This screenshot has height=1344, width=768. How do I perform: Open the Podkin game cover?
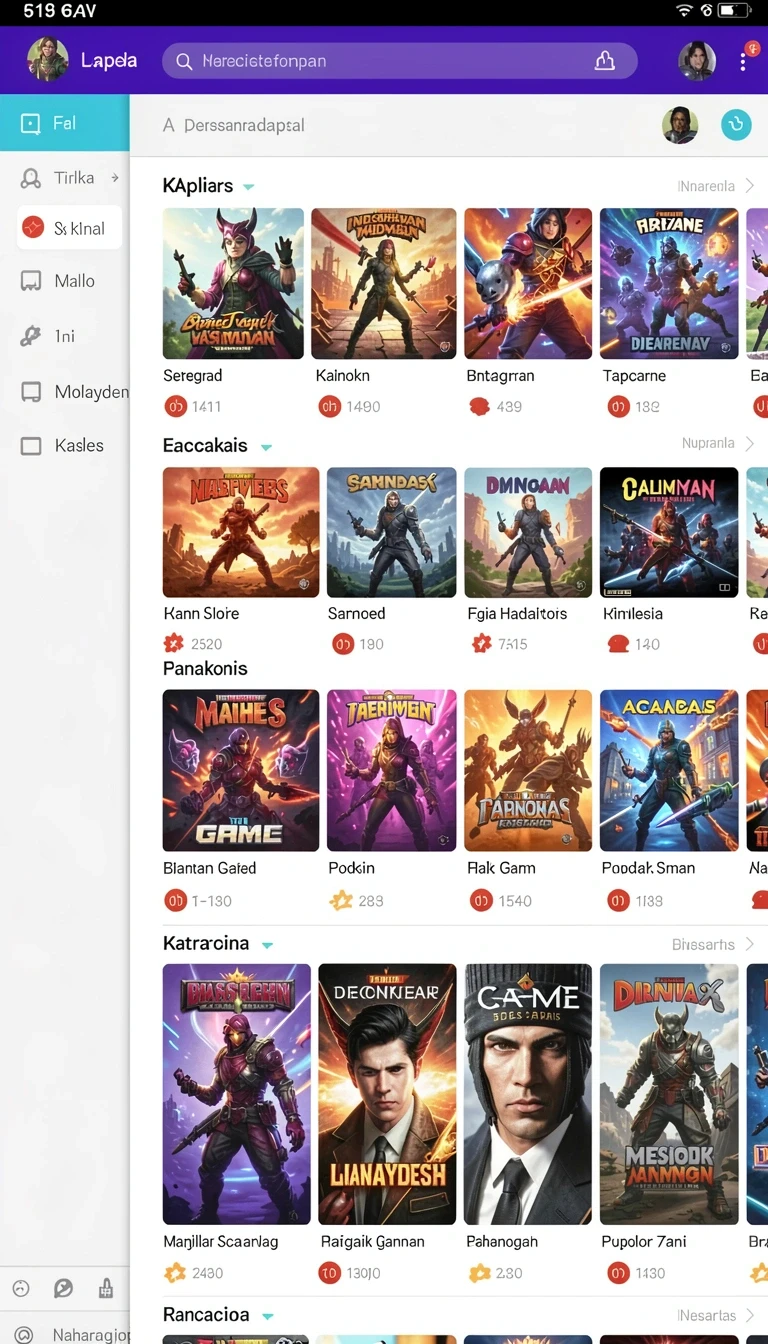tap(391, 770)
